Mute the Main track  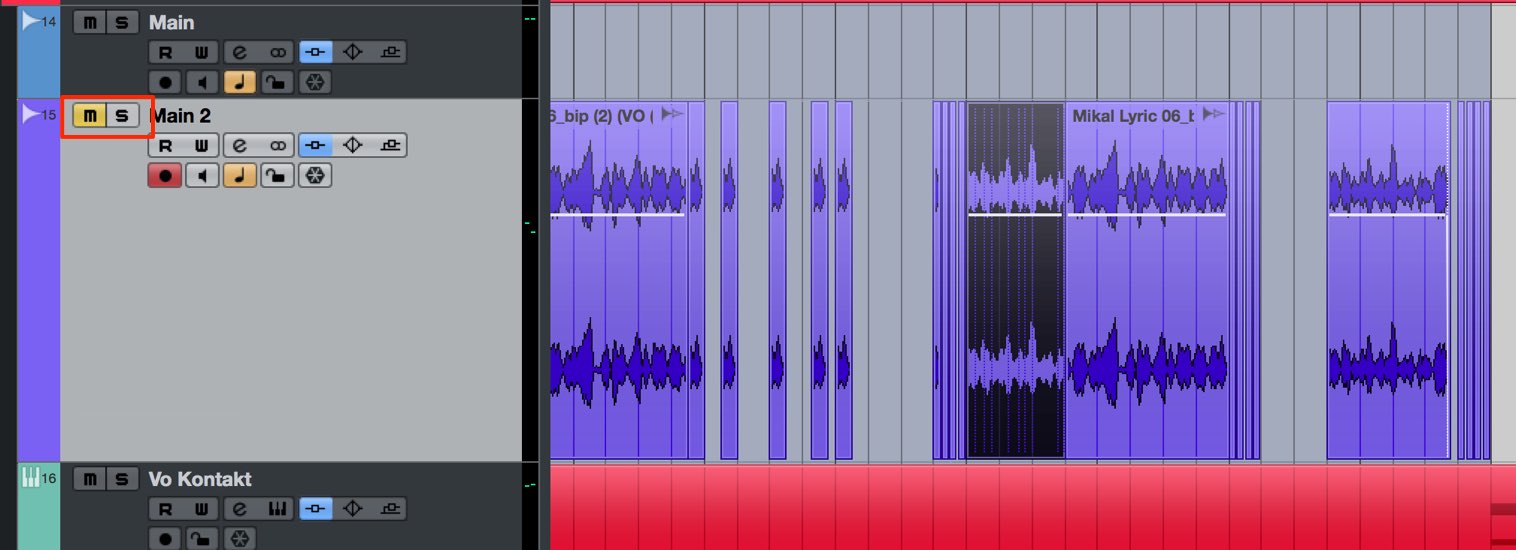90,22
